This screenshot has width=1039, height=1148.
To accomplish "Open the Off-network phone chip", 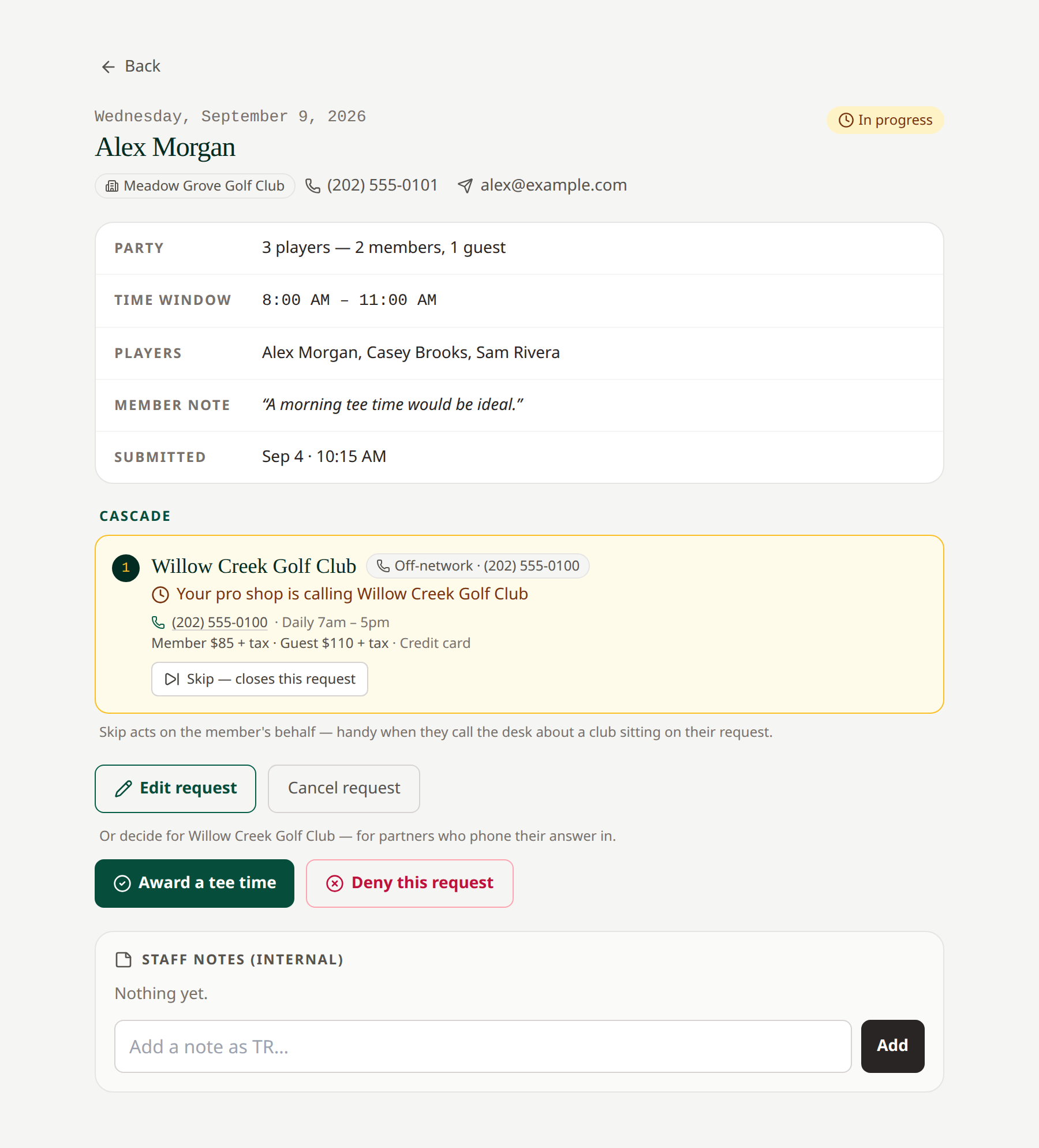I will pyautogui.click(x=478, y=566).
